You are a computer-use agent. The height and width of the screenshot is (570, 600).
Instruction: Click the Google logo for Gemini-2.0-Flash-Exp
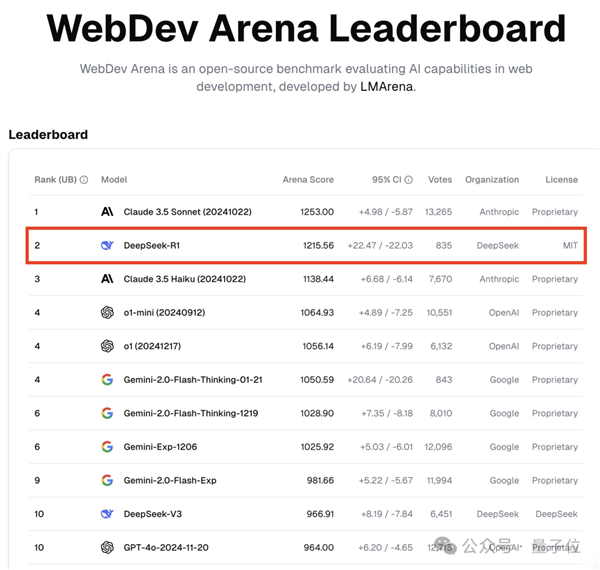click(x=107, y=480)
